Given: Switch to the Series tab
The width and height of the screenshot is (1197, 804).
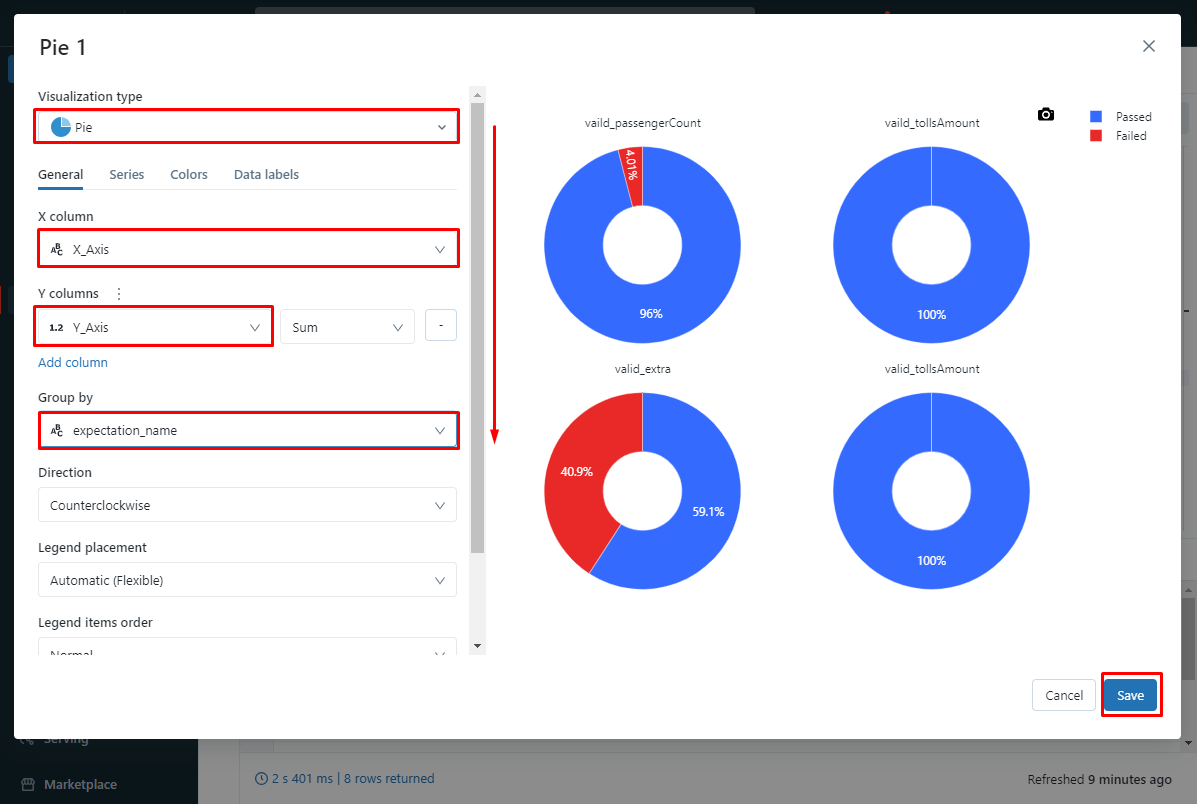Looking at the screenshot, I should [x=127, y=174].
